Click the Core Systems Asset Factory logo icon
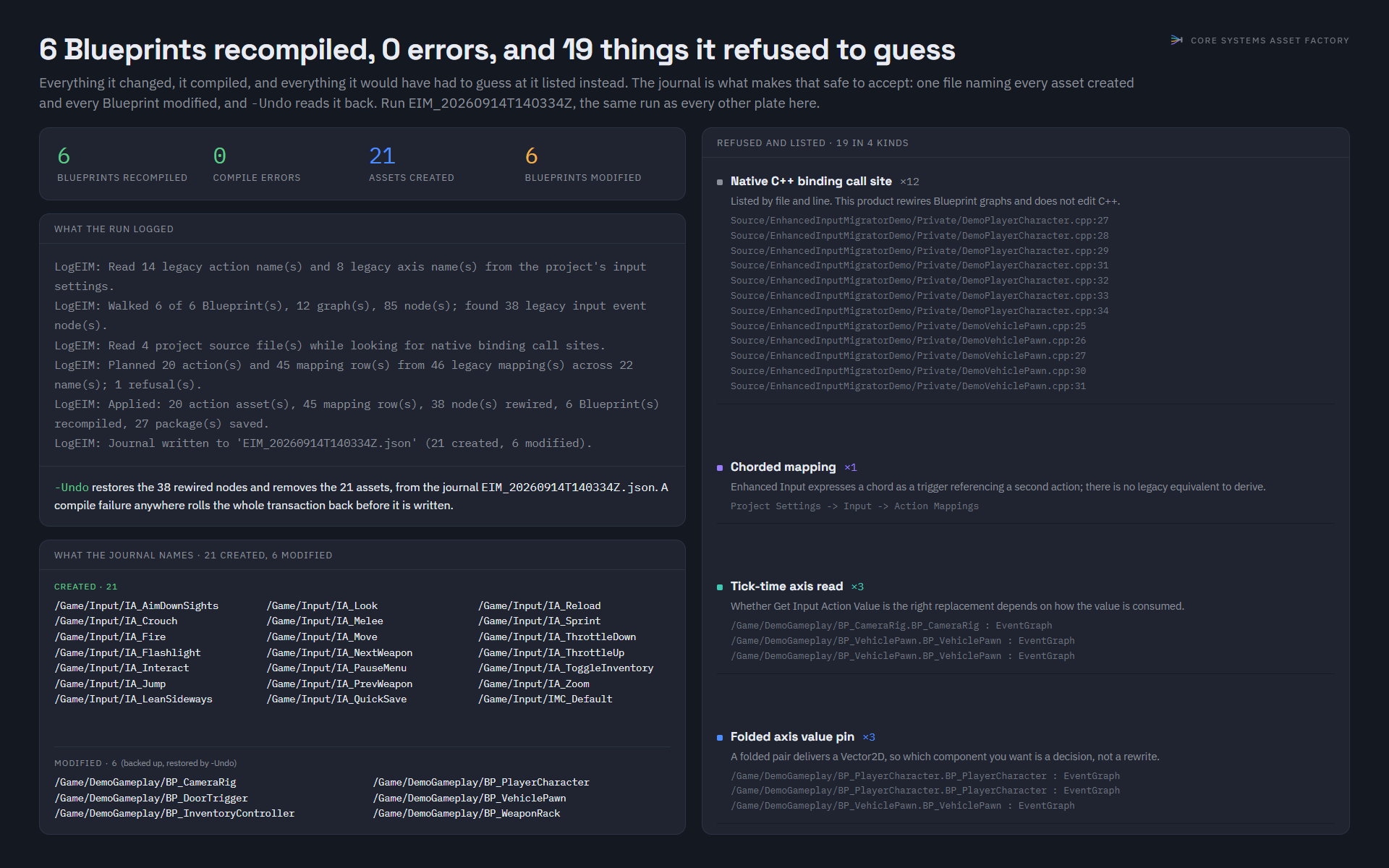The height and width of the screenshot is (868, 1389). 1176,40
